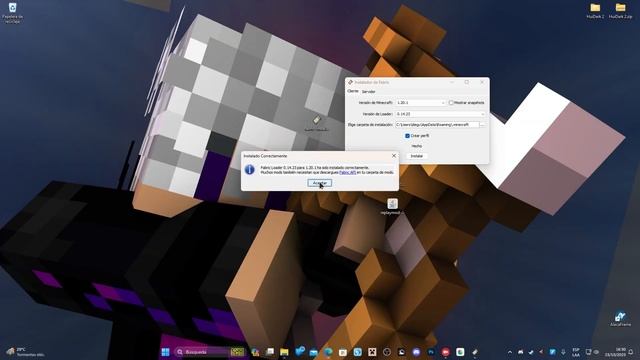The image size is (640, 360).
Task: Switch to the Servidor tab in Fabric installer
Action: click(368, 91)
